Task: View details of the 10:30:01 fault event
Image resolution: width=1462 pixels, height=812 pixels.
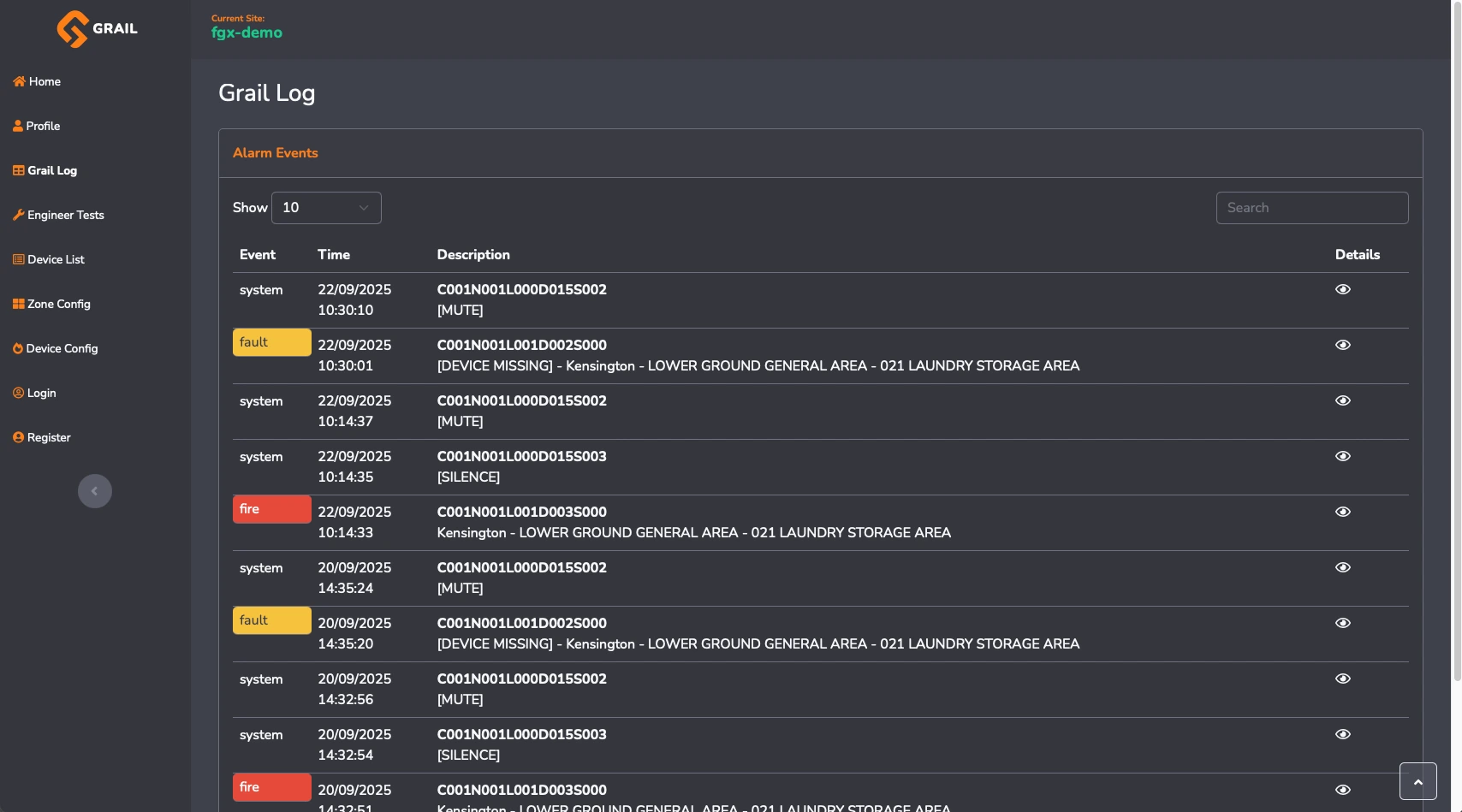Action: [x=1342, y=345]
